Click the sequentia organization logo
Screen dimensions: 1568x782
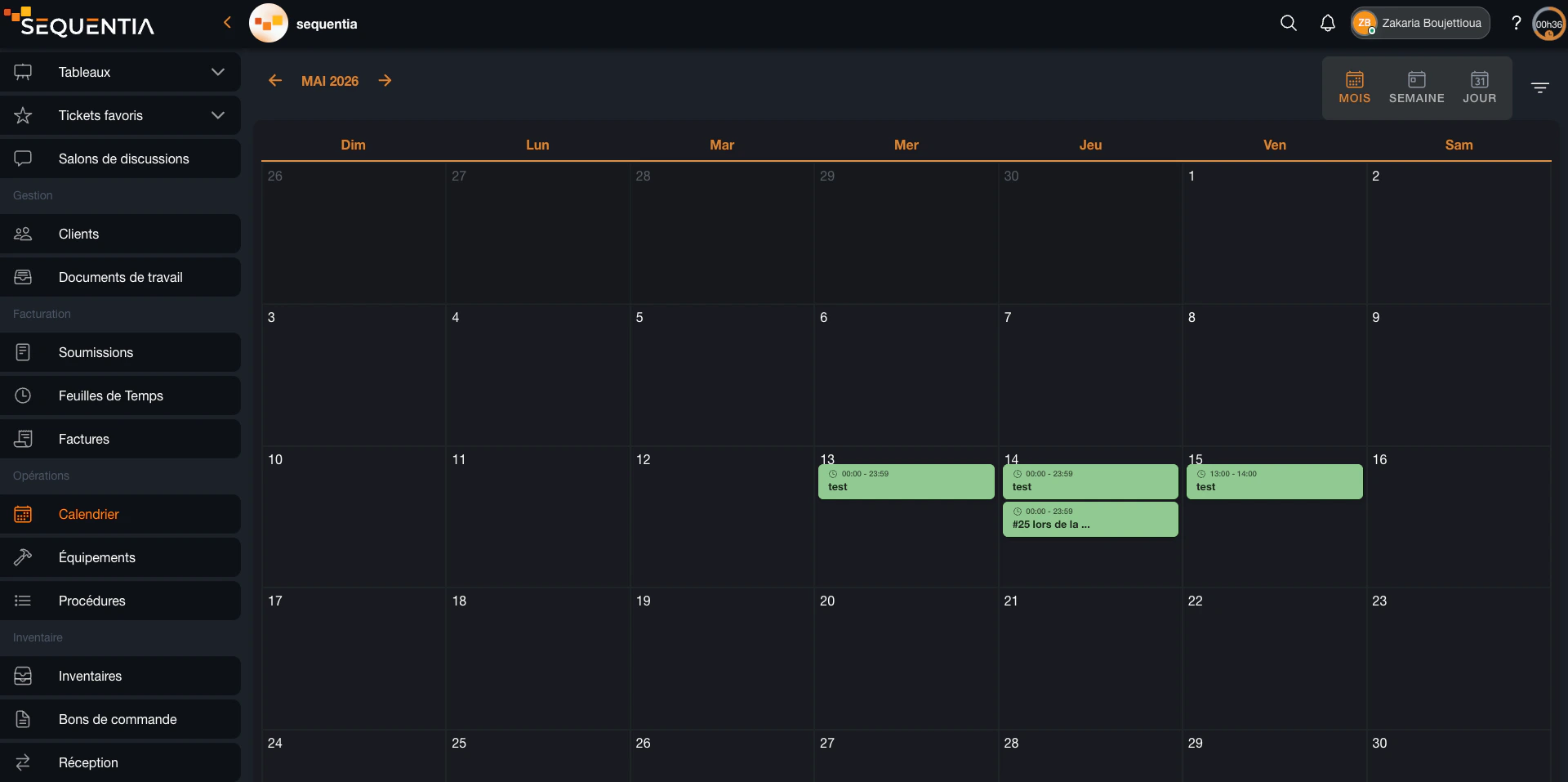269,23
